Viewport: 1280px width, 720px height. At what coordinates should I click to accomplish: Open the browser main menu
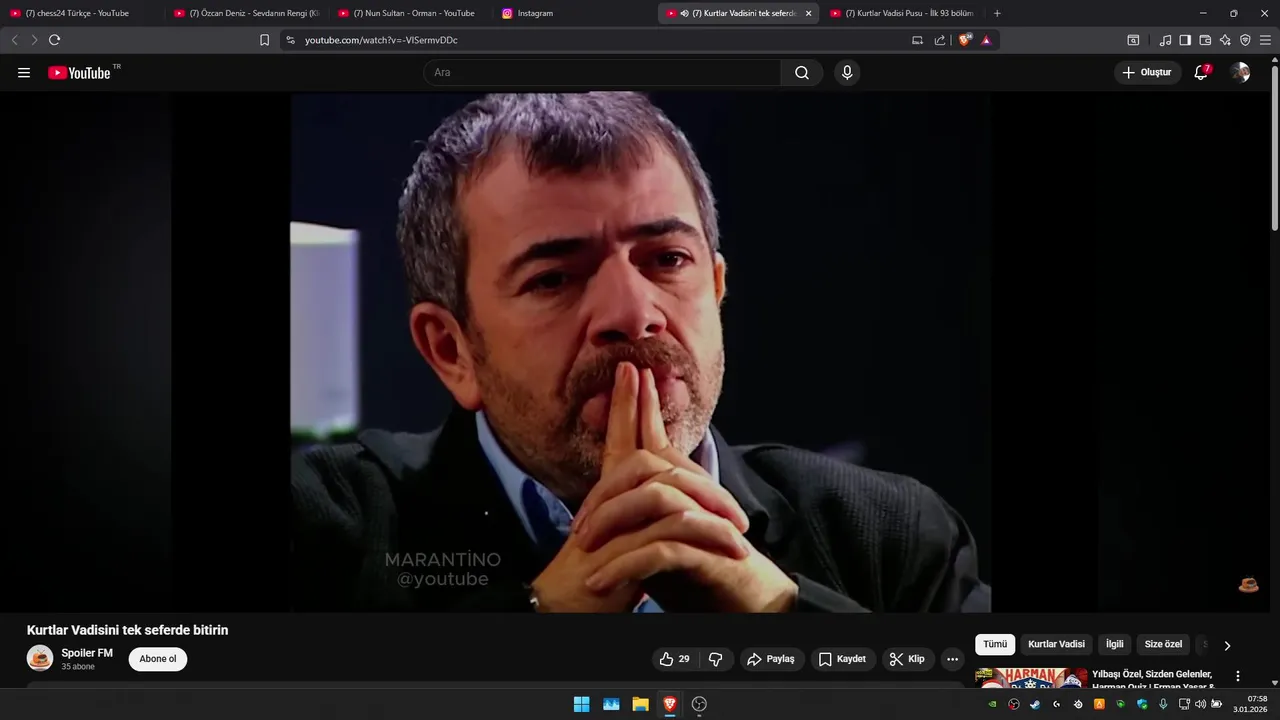[x=1265, y=40]
